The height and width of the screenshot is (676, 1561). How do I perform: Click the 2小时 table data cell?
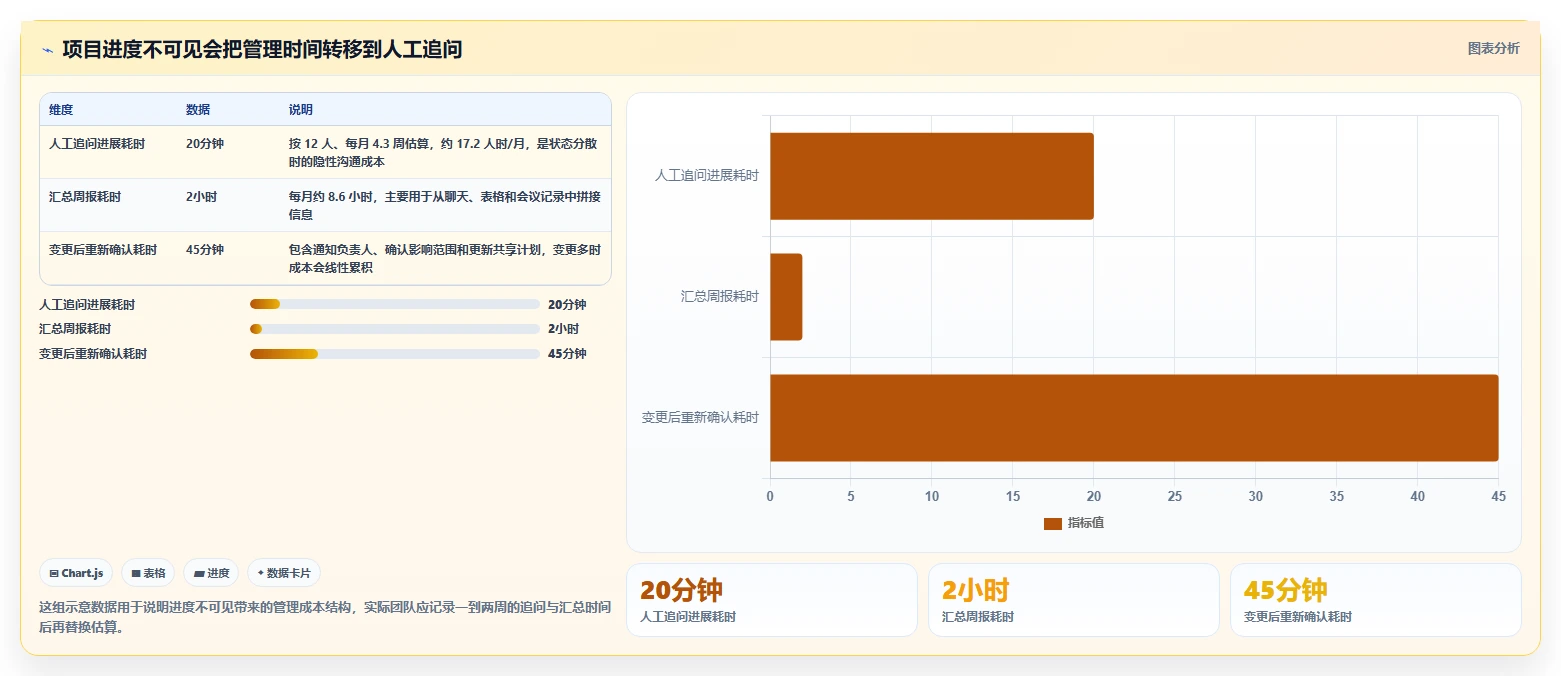coord(201,197)
